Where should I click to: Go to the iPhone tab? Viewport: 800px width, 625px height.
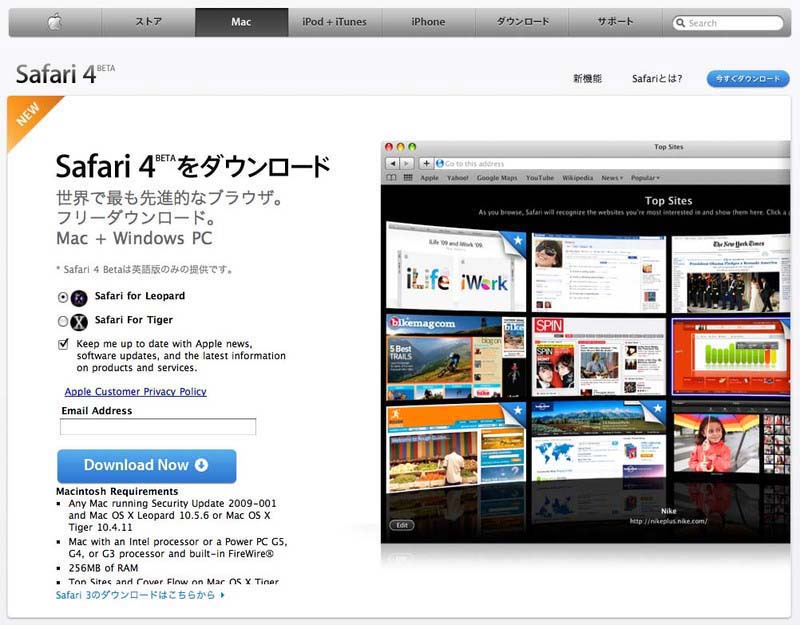pos(428,22)
